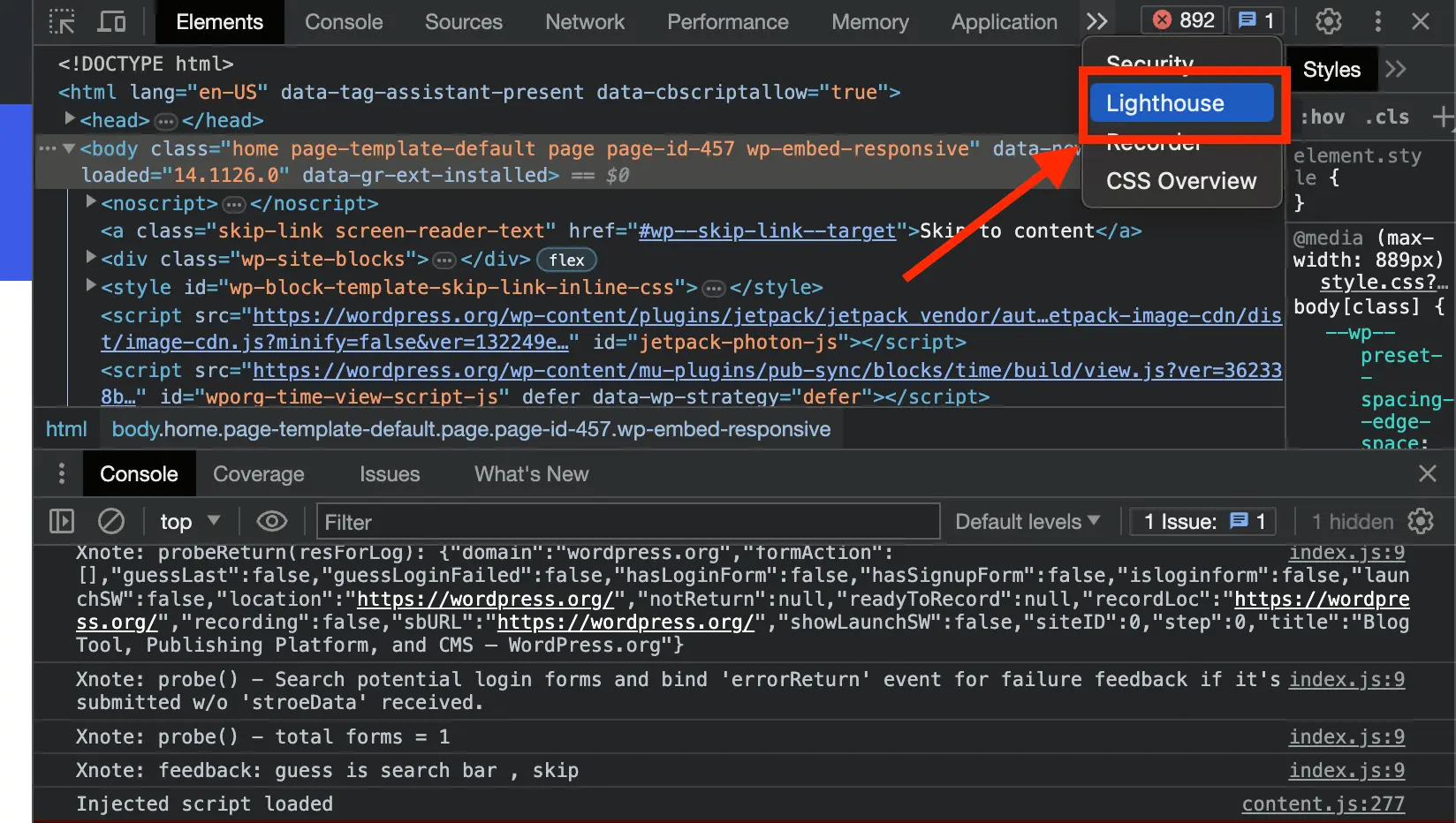Toggle :hov element state panel
Image resolution: width=1456 pixels, height=823 pixels.
(1323, 117)
